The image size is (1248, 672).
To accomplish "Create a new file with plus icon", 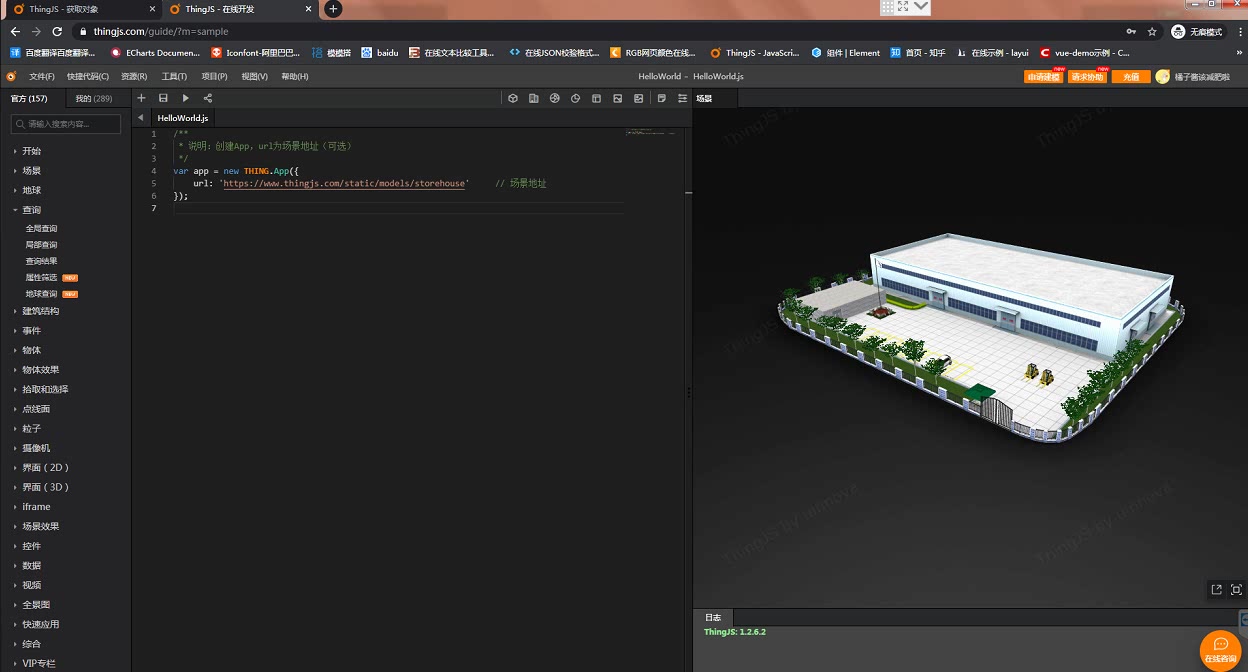I will click(x=141, y=98).
